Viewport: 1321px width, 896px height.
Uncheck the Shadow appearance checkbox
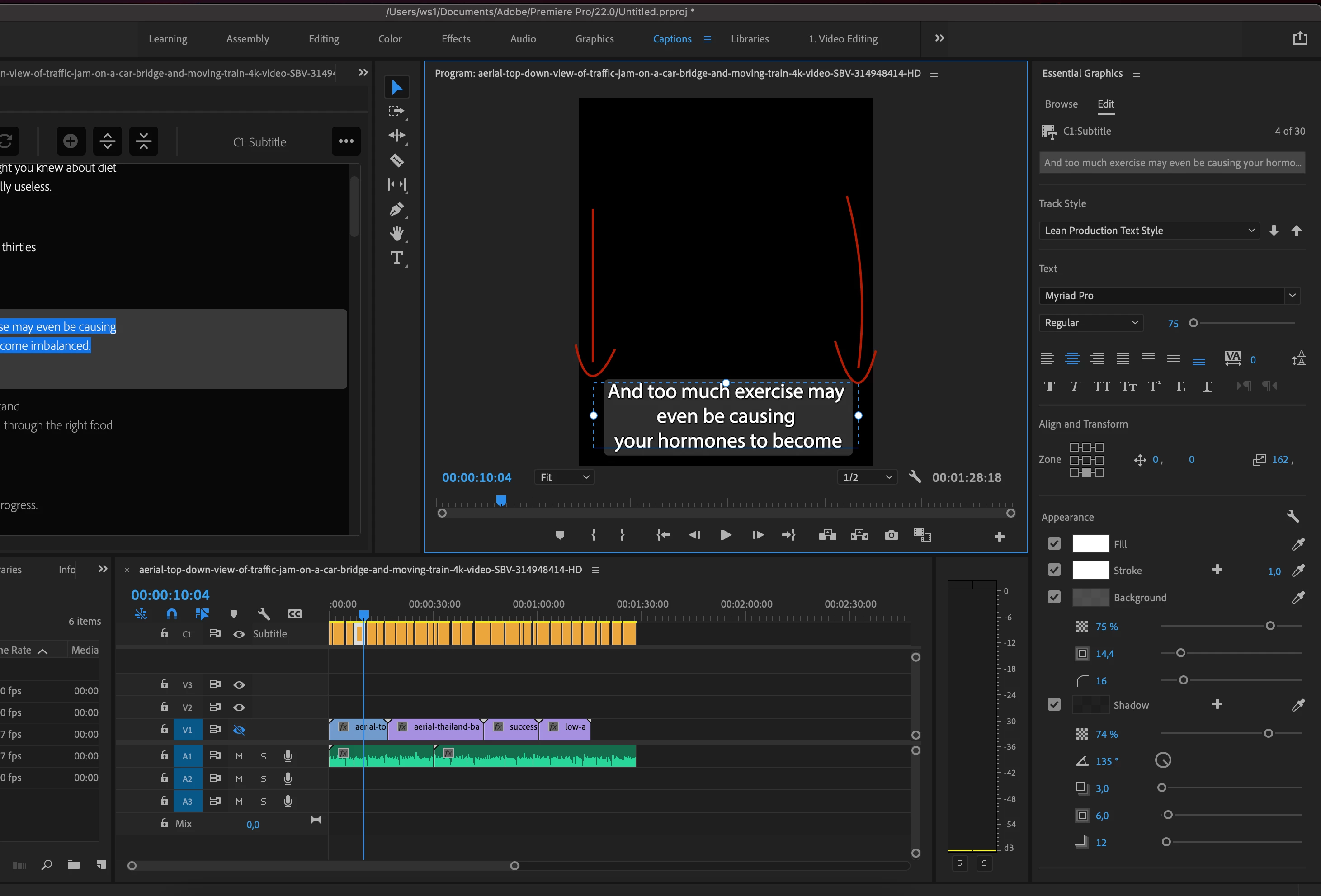pos(1054,705)
